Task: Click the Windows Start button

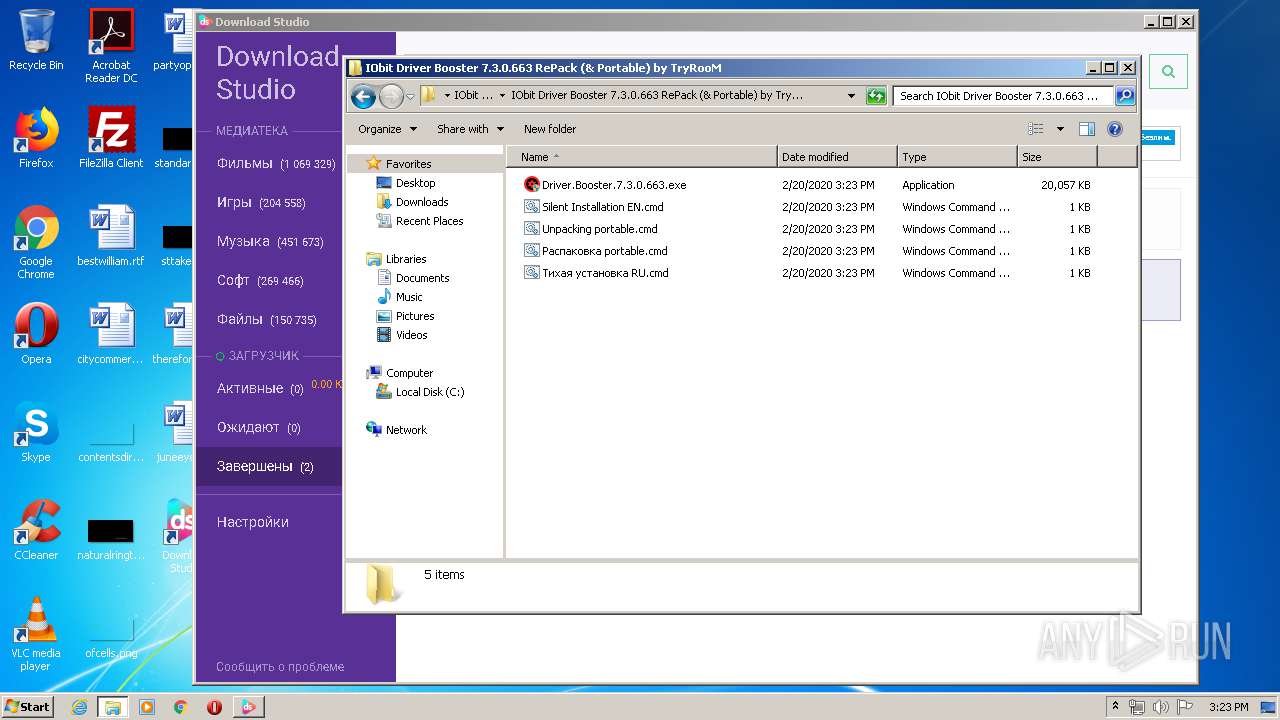Action: [x=28, y=706]
